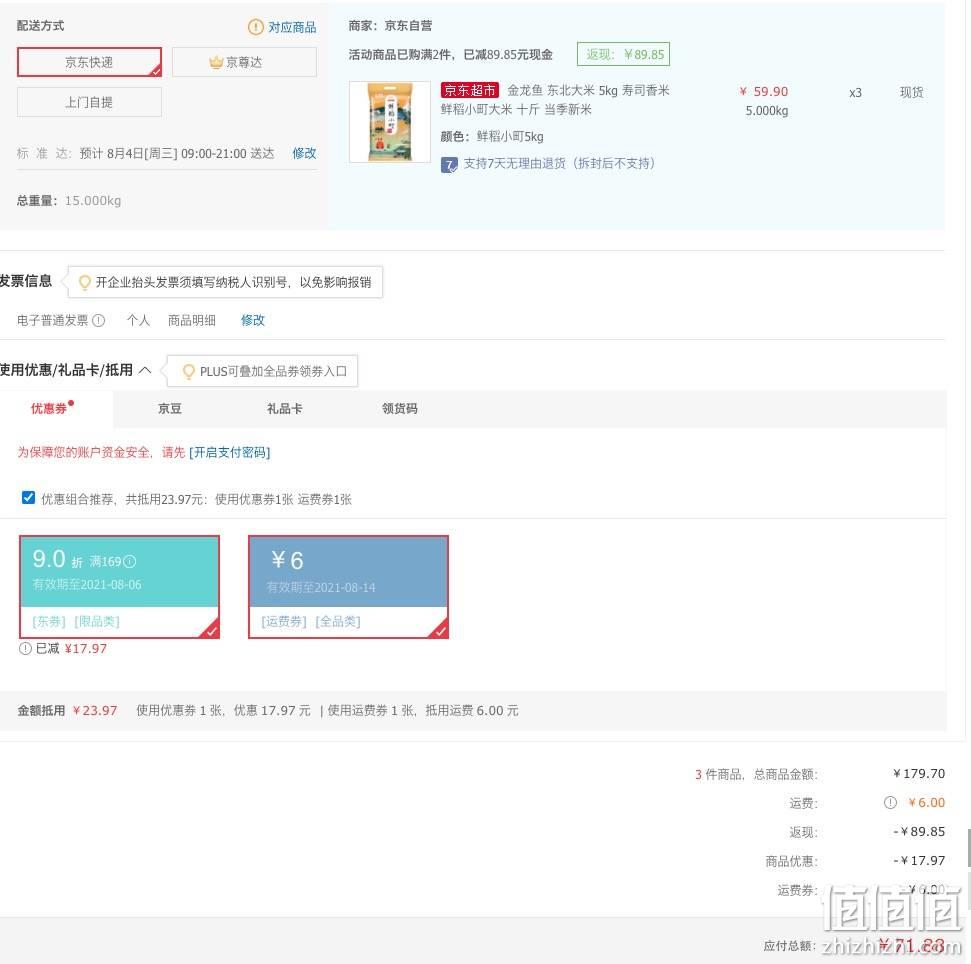Click the 京东超市 badge

469,90
